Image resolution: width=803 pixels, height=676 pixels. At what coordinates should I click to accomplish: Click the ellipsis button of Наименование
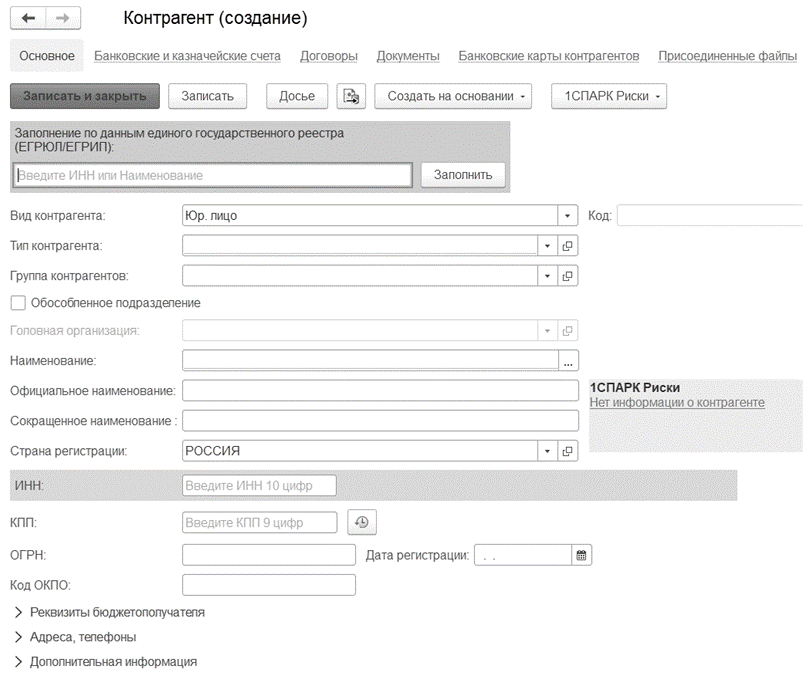pyautogui.click(x=568, y=361)
